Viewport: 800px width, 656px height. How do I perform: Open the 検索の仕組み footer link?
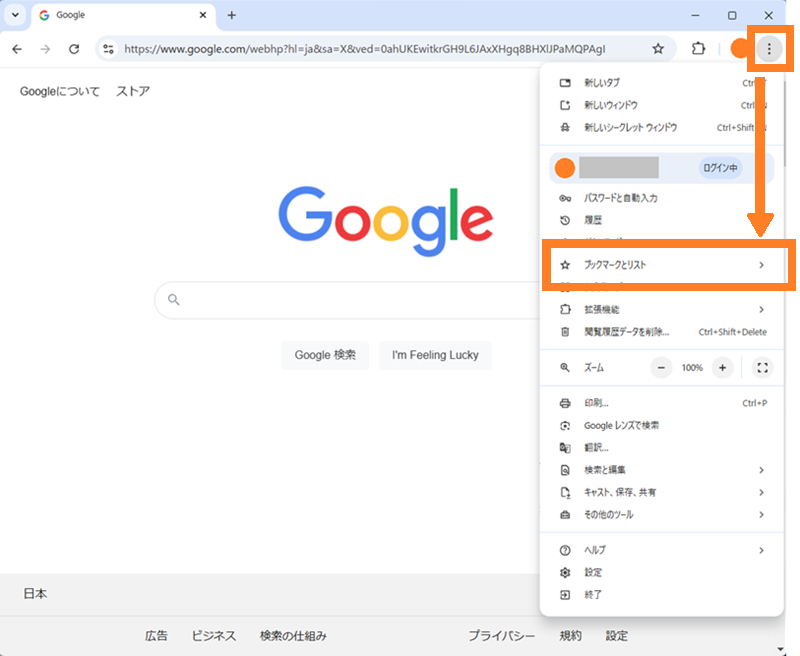(293, 636)
